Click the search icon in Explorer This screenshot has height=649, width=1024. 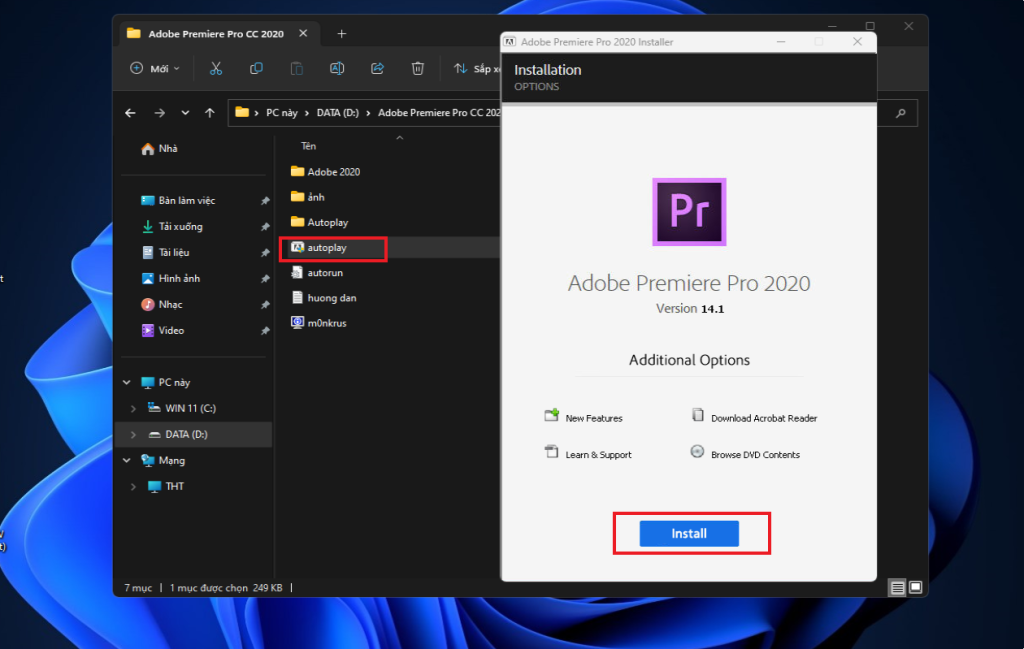(x=901, y=113)
